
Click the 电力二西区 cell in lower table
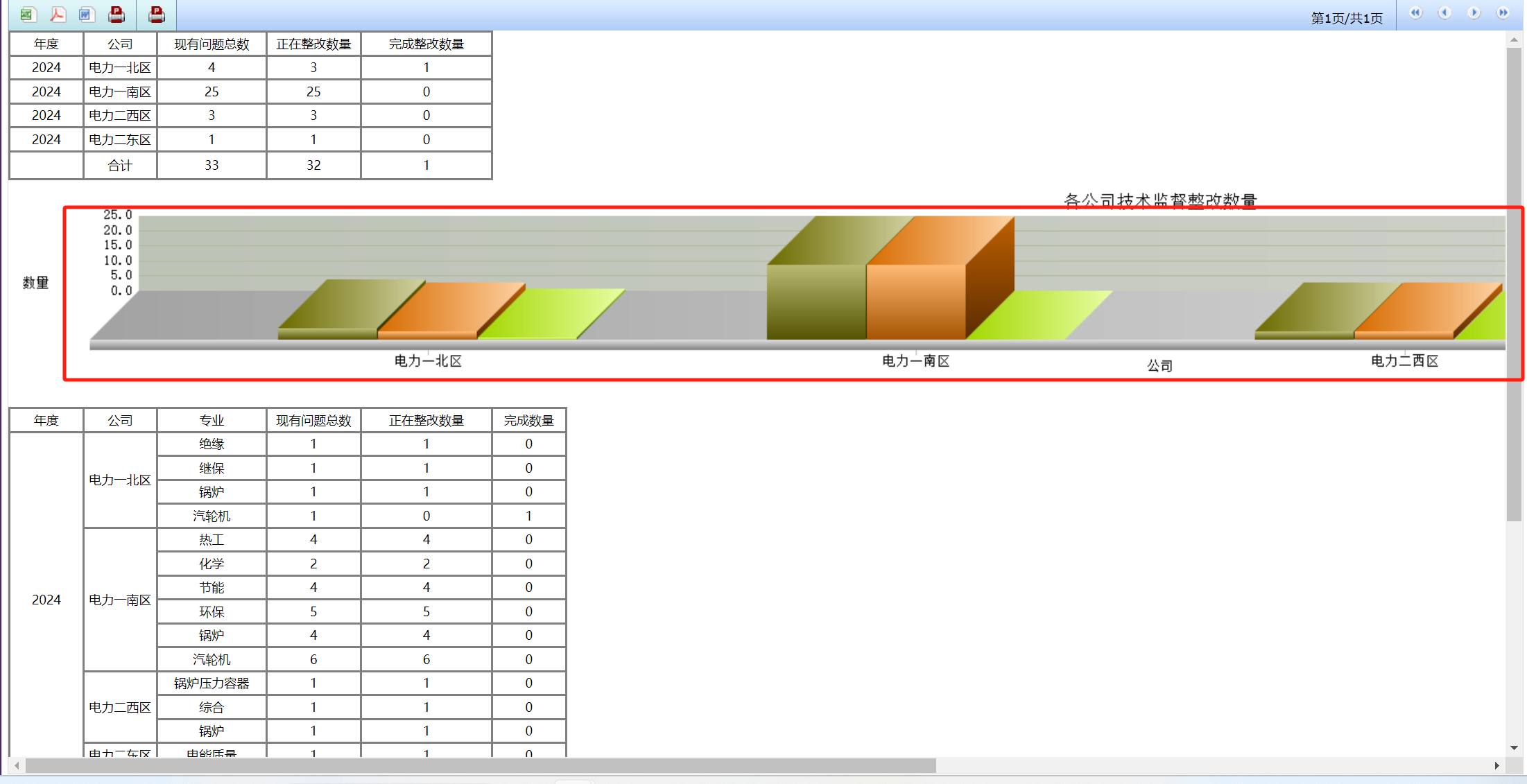point(120,708)
